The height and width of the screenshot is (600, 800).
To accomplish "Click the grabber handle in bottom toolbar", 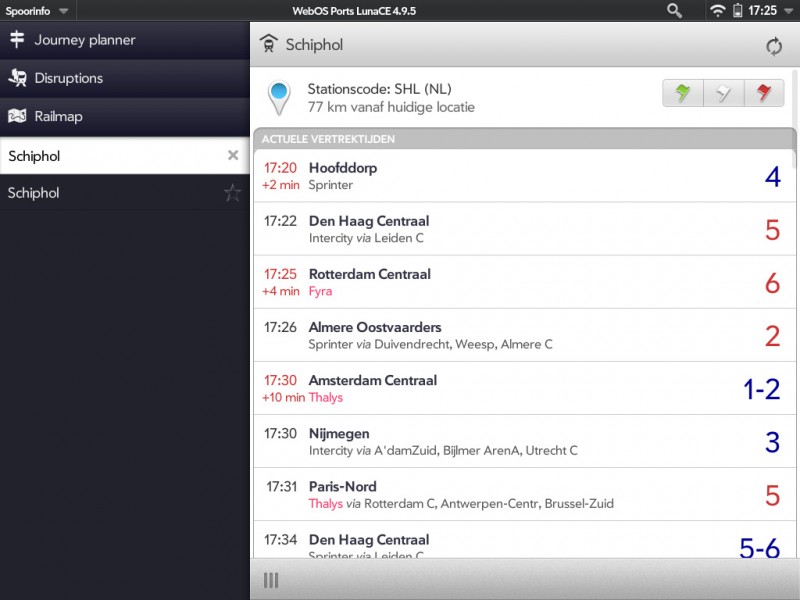I will click(271, 581).
